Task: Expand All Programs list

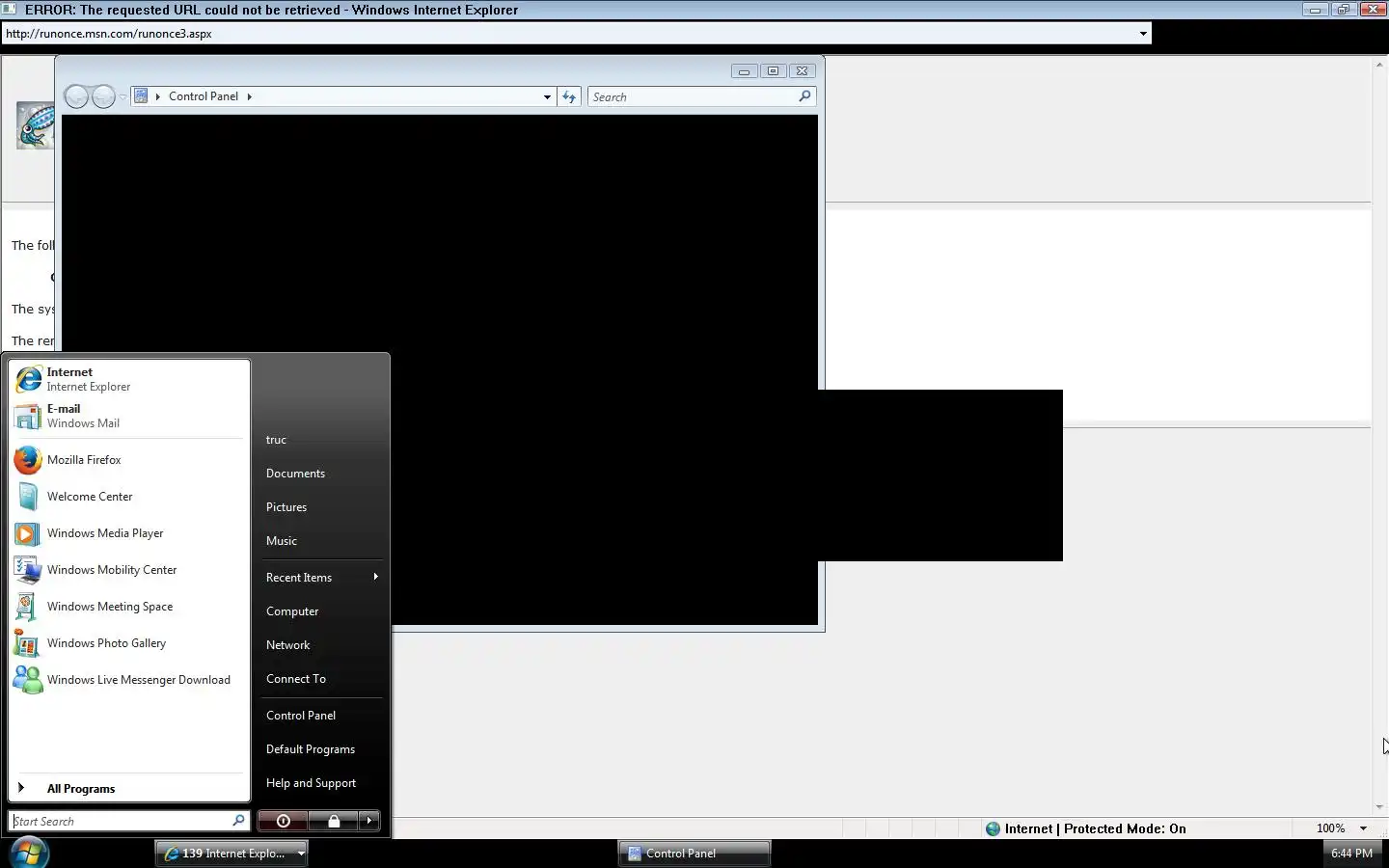Action: click(129, 788)
